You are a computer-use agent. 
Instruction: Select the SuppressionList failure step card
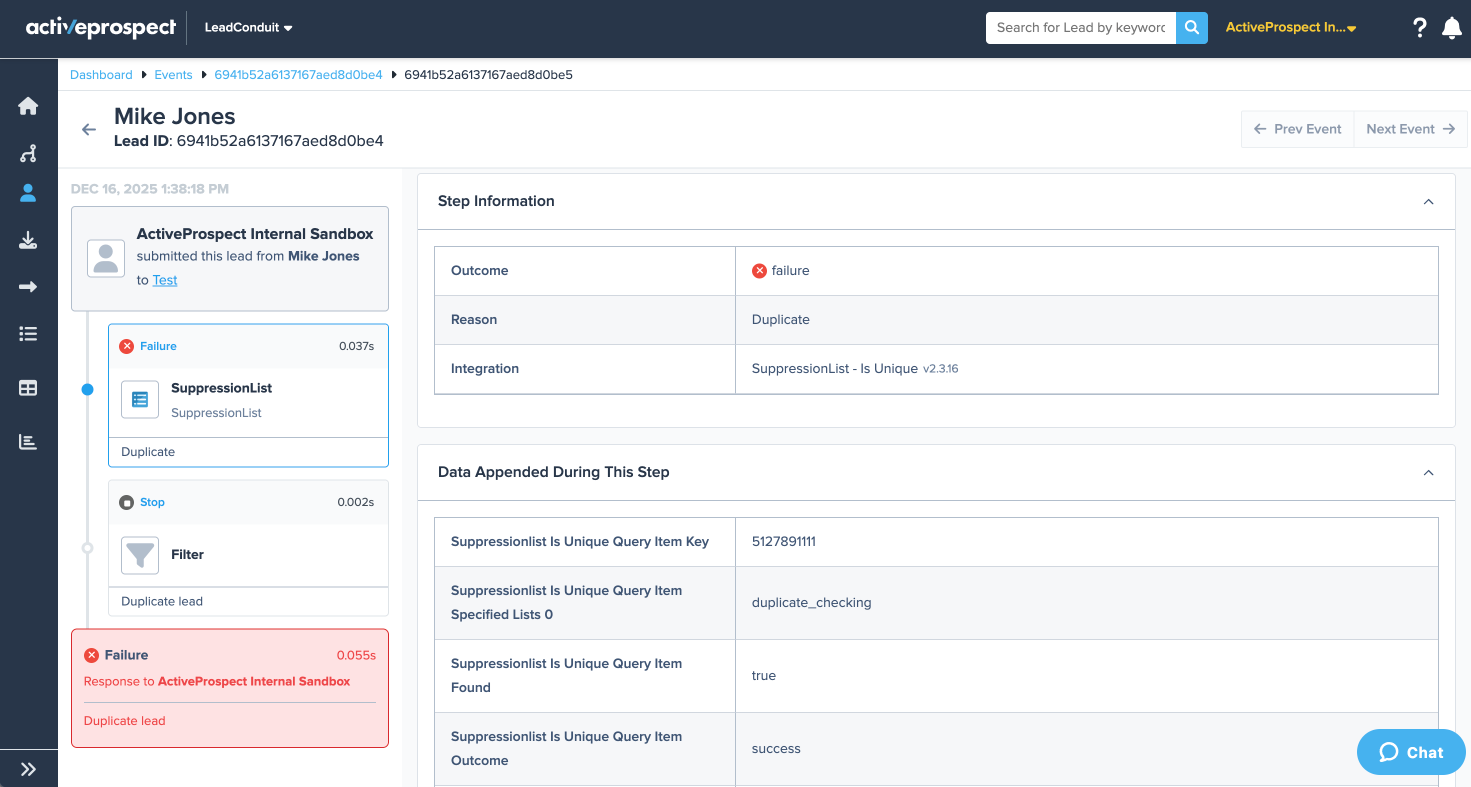coord(248,395)
